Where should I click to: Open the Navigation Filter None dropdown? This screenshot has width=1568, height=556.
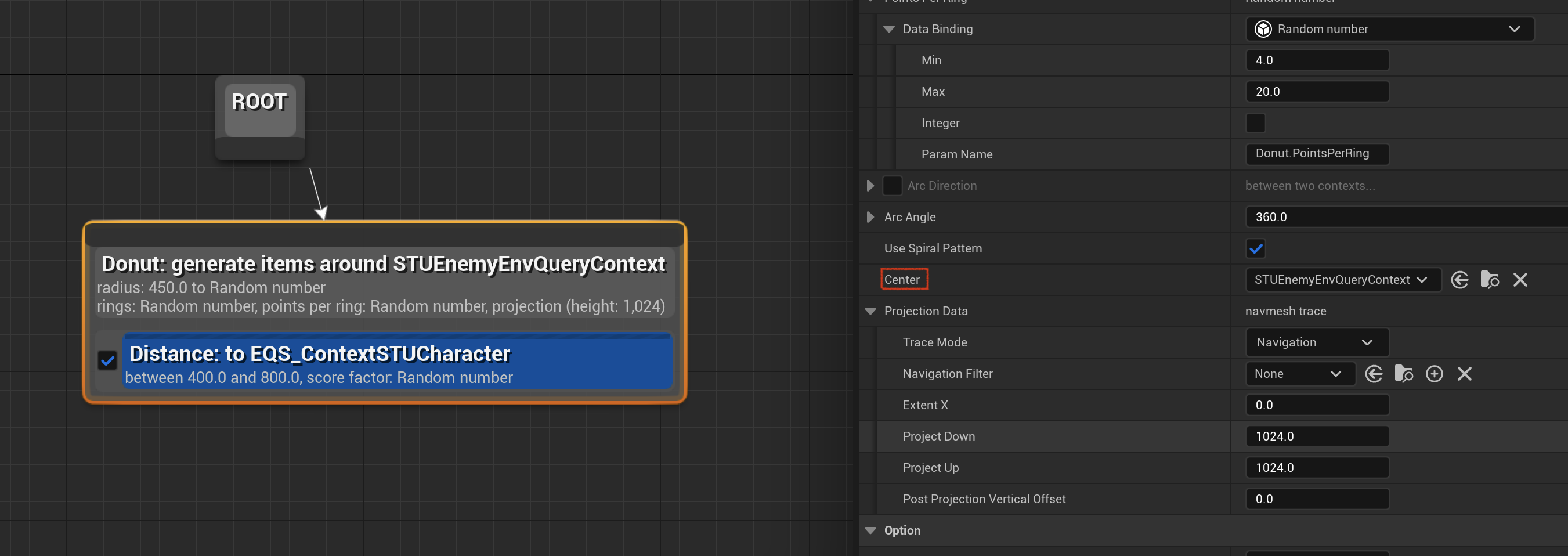tap(1300, 374)
